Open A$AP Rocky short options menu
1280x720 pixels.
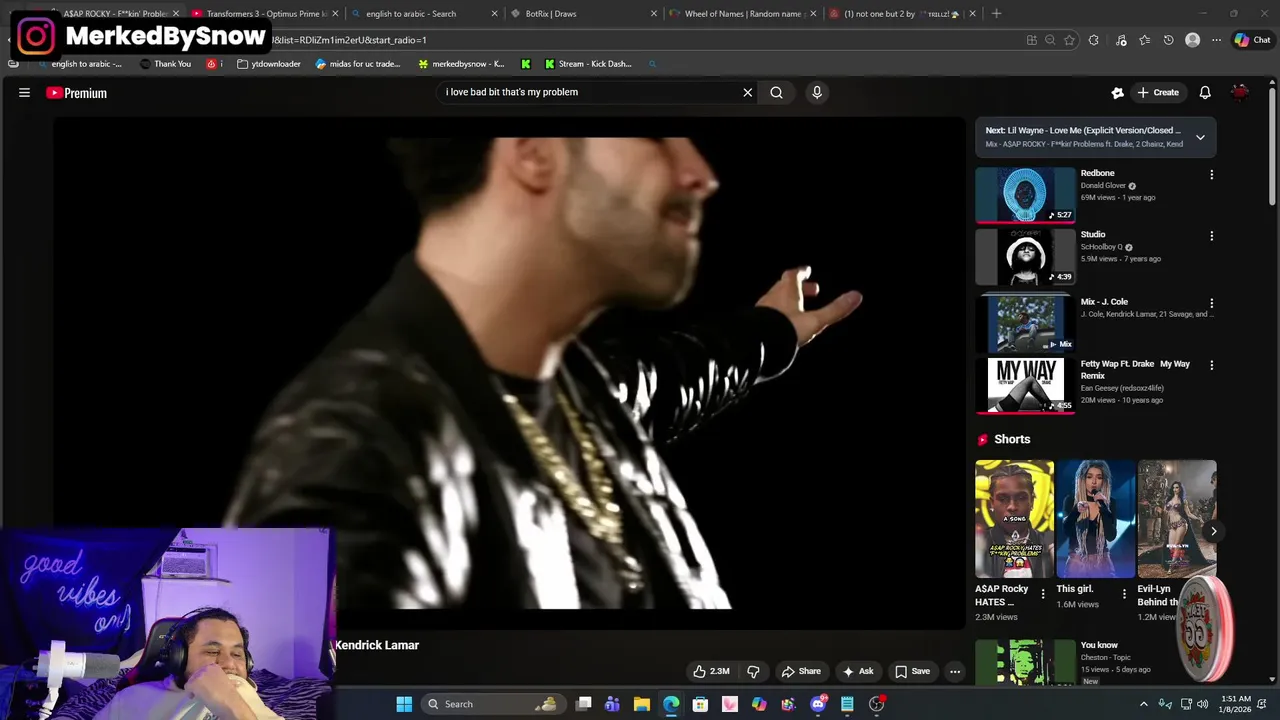(x=1042, y=594)
